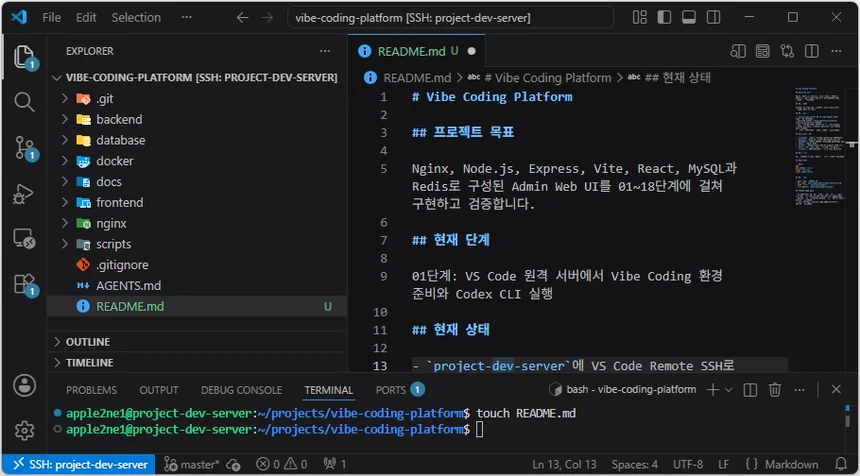Open the Extensions view
The image size is (860, 476).
(x=25, y=284)
